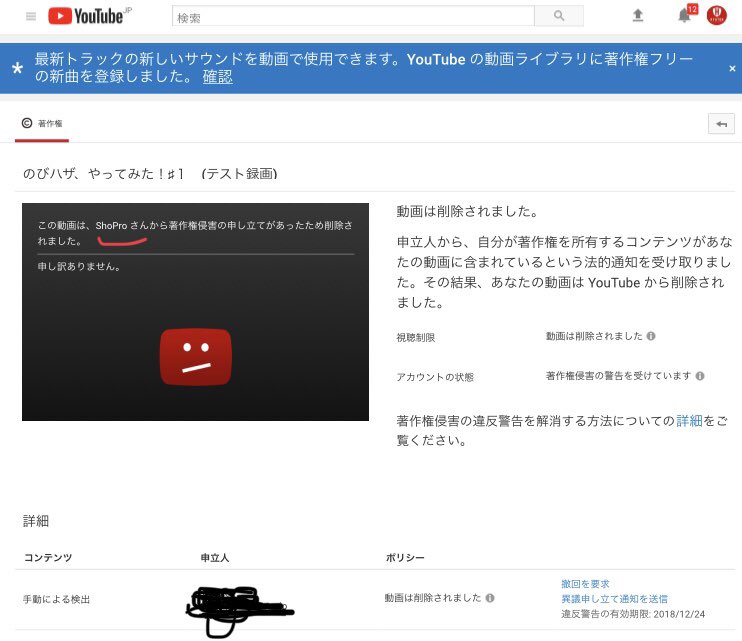Click the info icon in the ポリシー column
The width and height of the screenshot is (742, 641).
pos(490,598)
